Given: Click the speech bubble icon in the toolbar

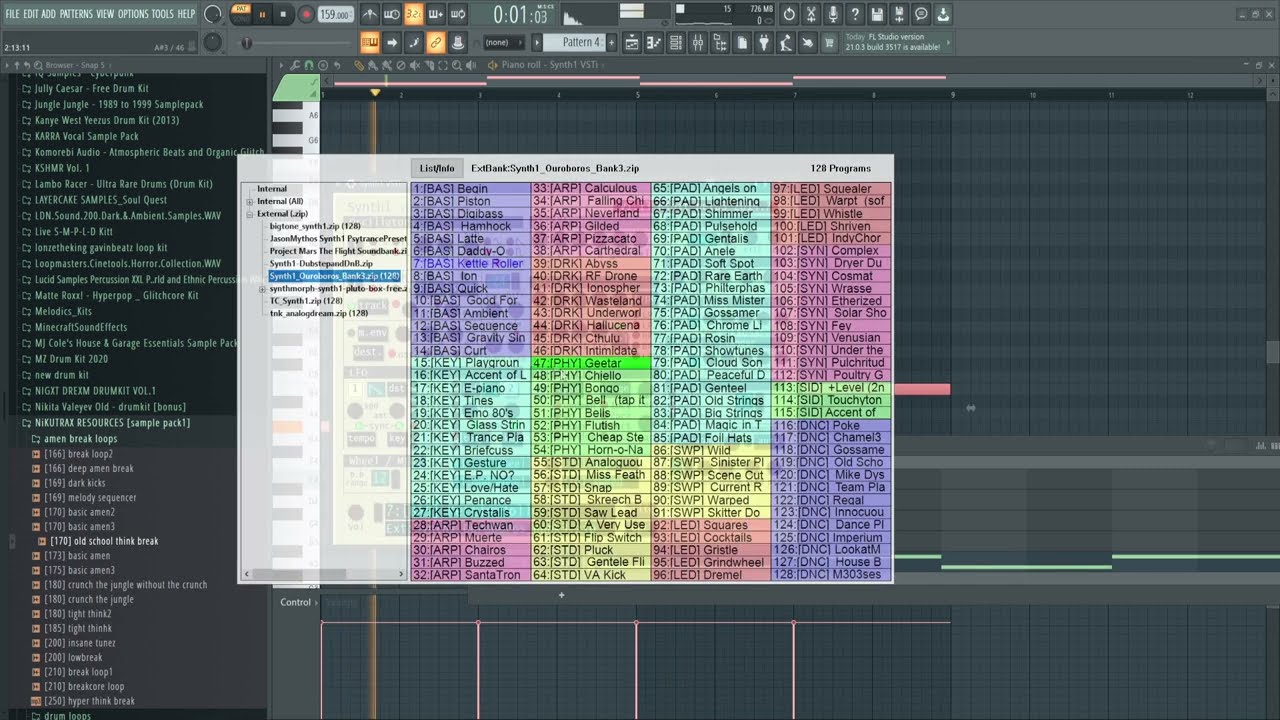Looking at the screenshot, I should (x=921, y=15).
